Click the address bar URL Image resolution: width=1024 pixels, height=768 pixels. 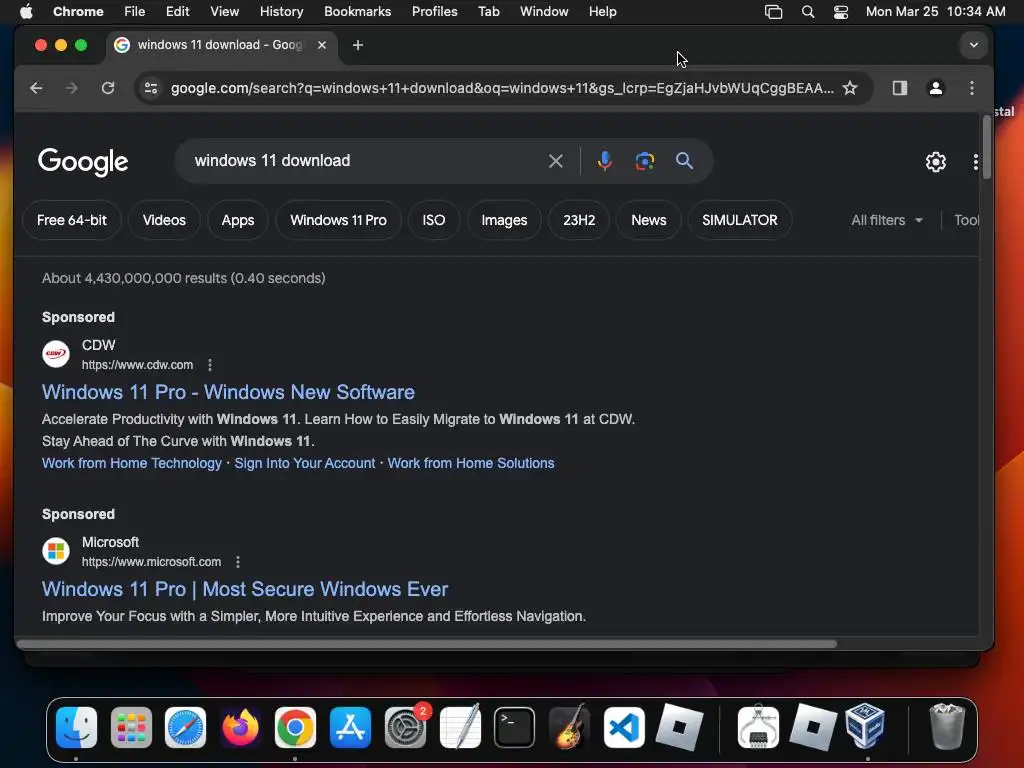tap(502, 88)
